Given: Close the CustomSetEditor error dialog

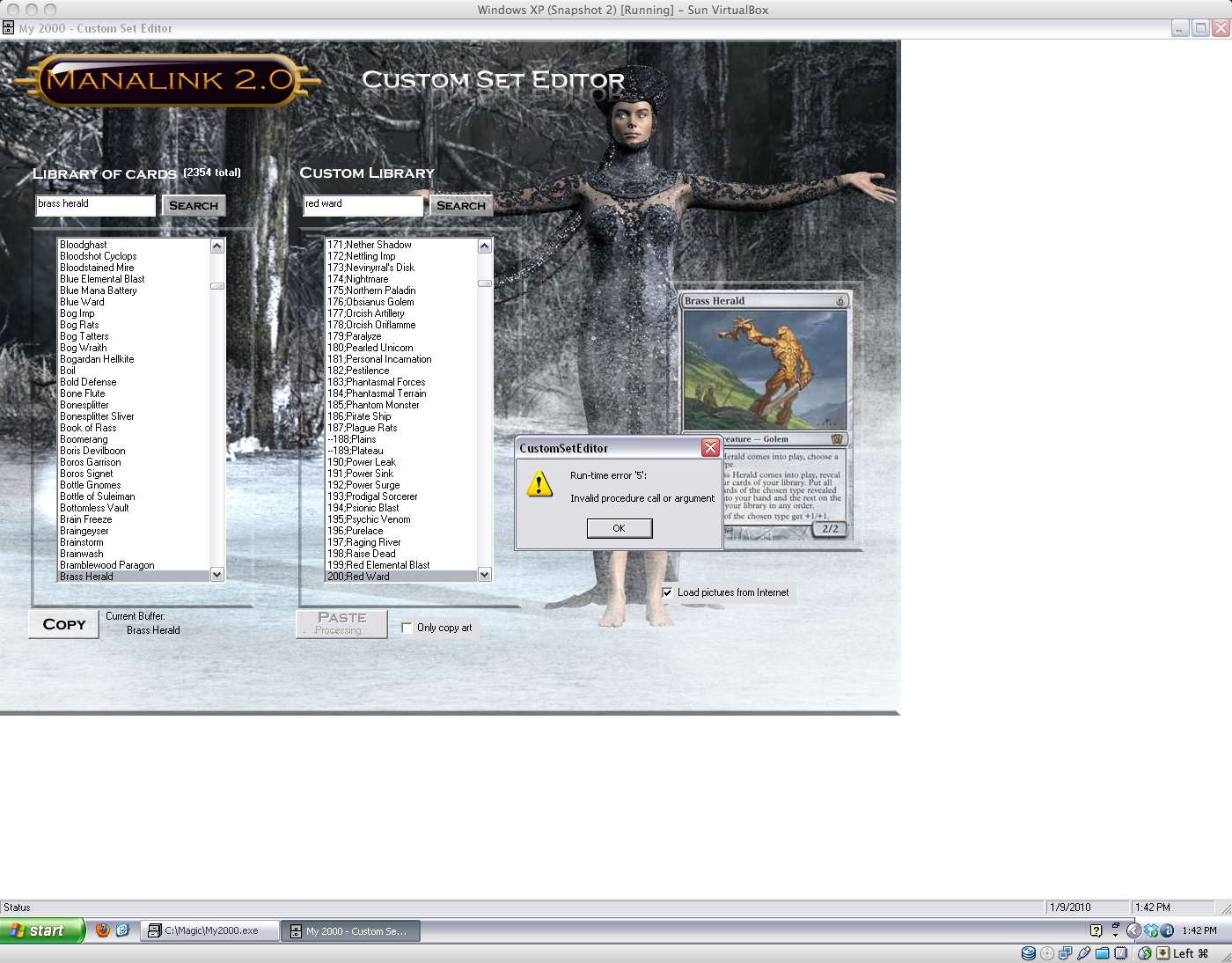Looking at the screenshot, I should click(710, 448).
